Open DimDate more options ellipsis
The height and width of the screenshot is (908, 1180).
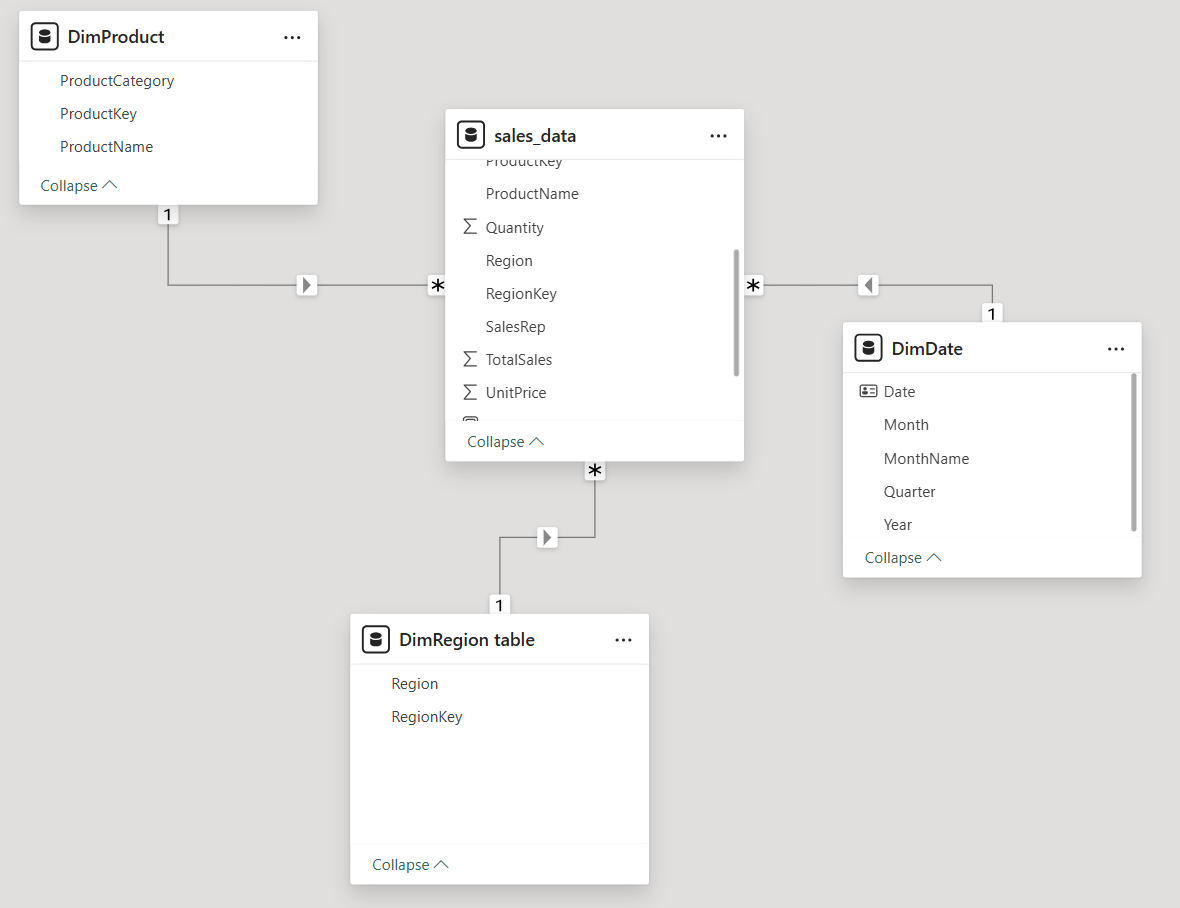tap(1116, 349)
